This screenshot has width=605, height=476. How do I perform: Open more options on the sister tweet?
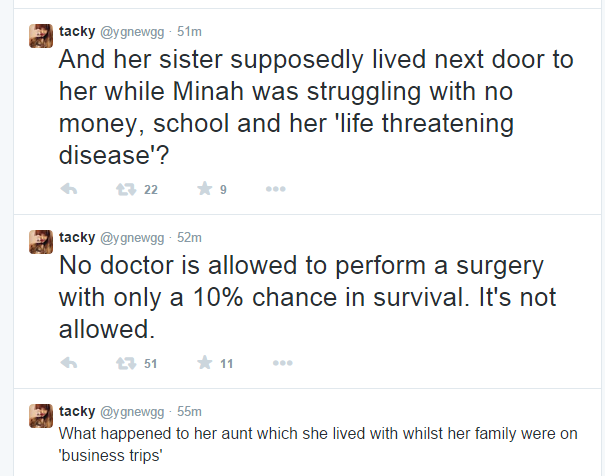275,189
